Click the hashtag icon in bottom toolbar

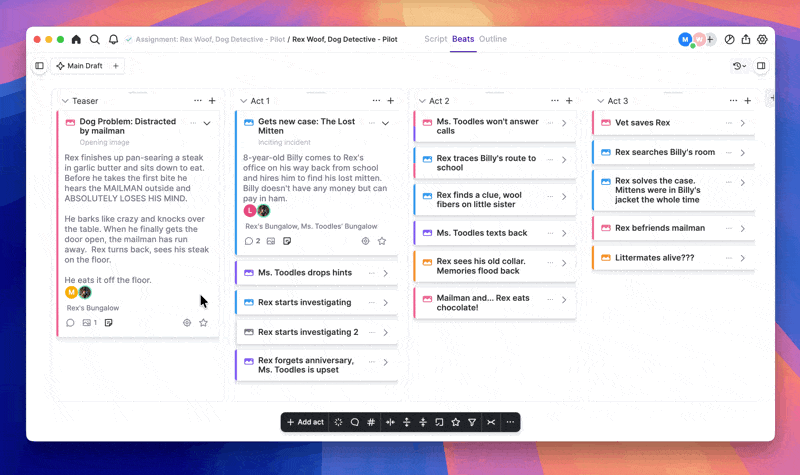pos(371,422)
